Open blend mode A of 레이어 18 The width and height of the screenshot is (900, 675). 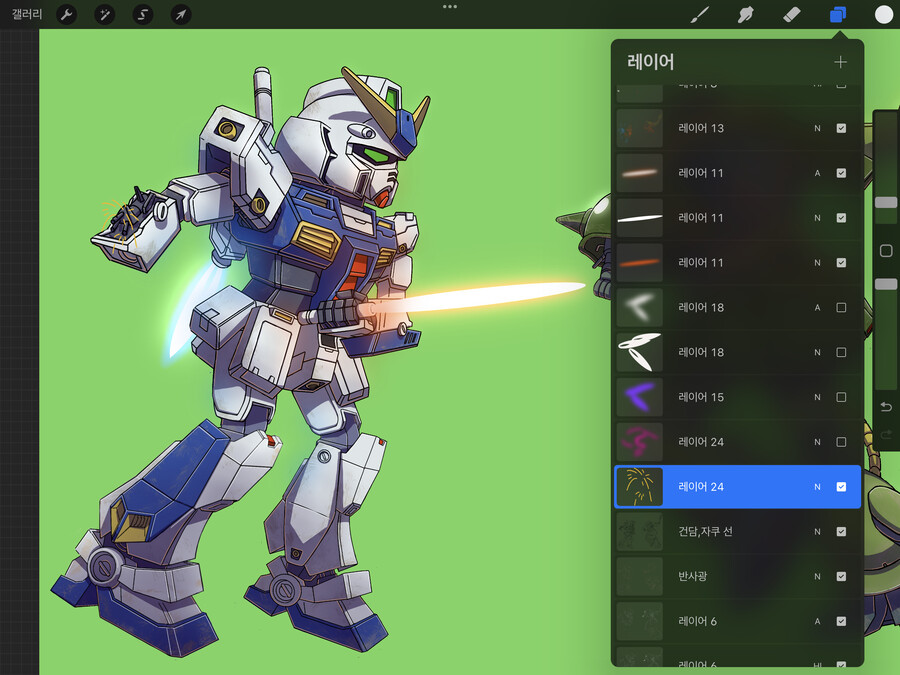click(817, 307)
